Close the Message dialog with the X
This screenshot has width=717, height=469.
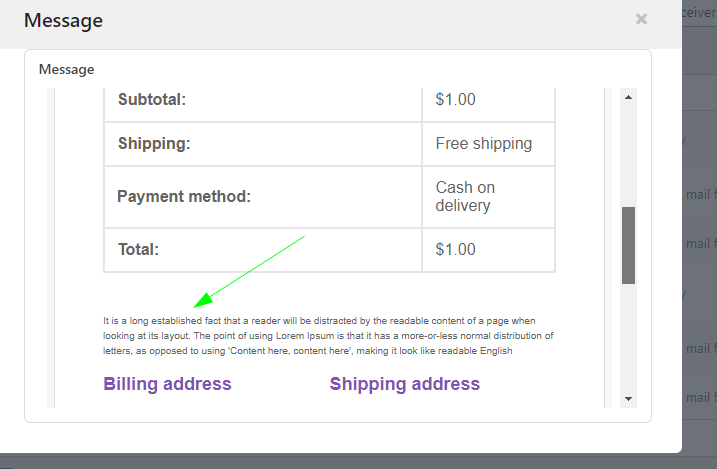pos(641,19)
